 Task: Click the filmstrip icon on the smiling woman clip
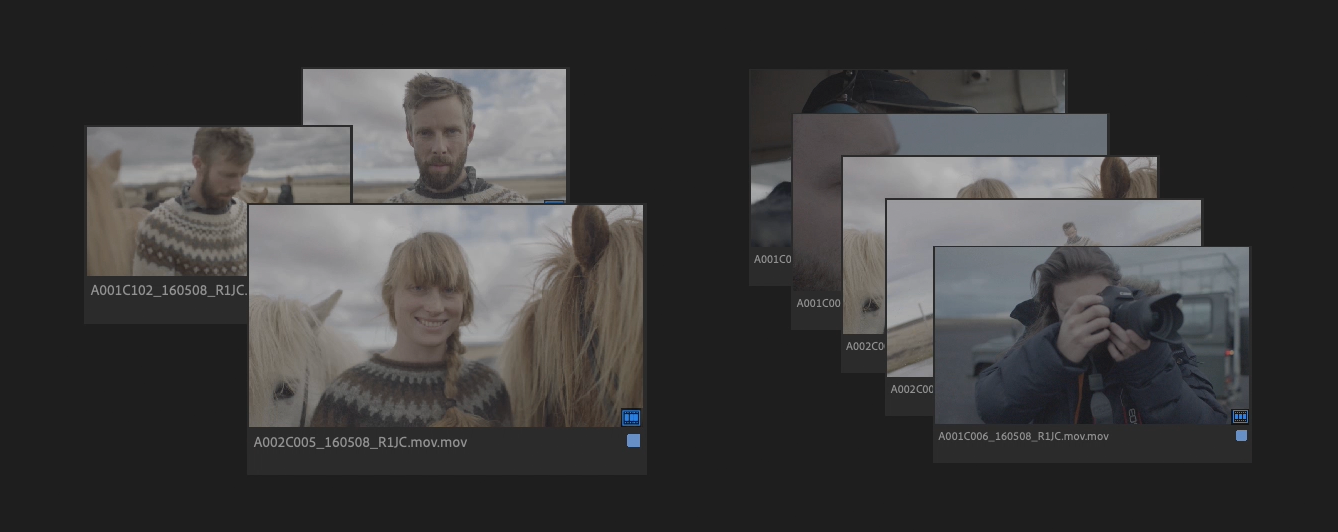coord(630,417)
